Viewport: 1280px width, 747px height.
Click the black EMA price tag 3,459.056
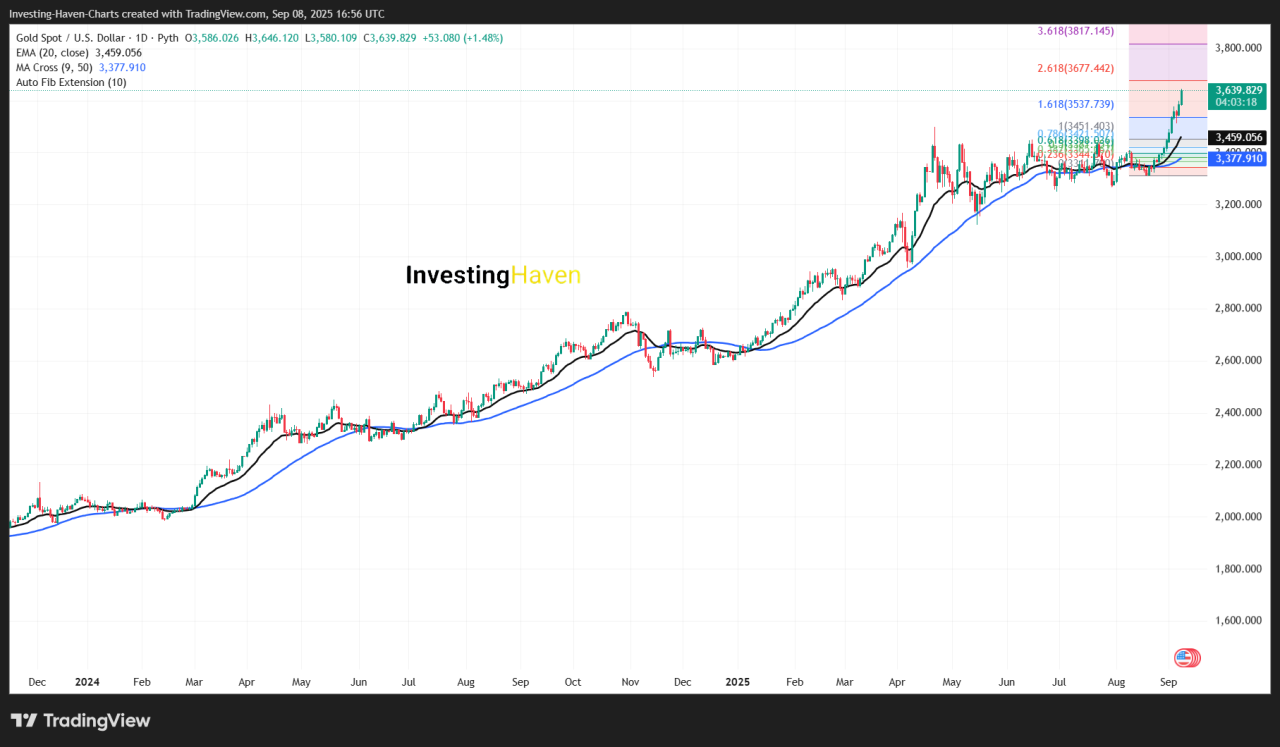pos(1238,137)
